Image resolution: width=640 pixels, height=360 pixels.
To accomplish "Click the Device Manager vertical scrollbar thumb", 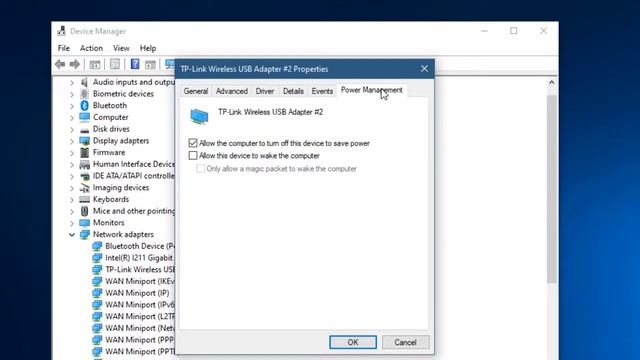I will click(552, 189).
